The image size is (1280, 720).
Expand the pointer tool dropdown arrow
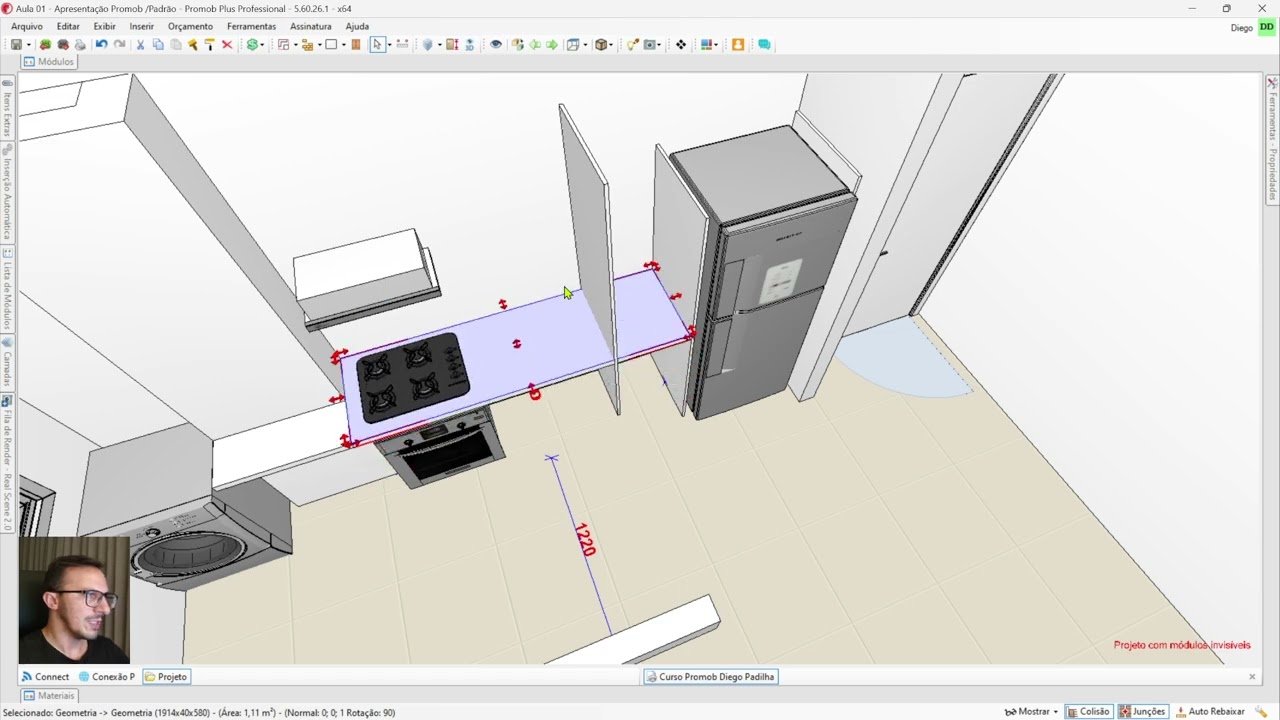point(388,44)
